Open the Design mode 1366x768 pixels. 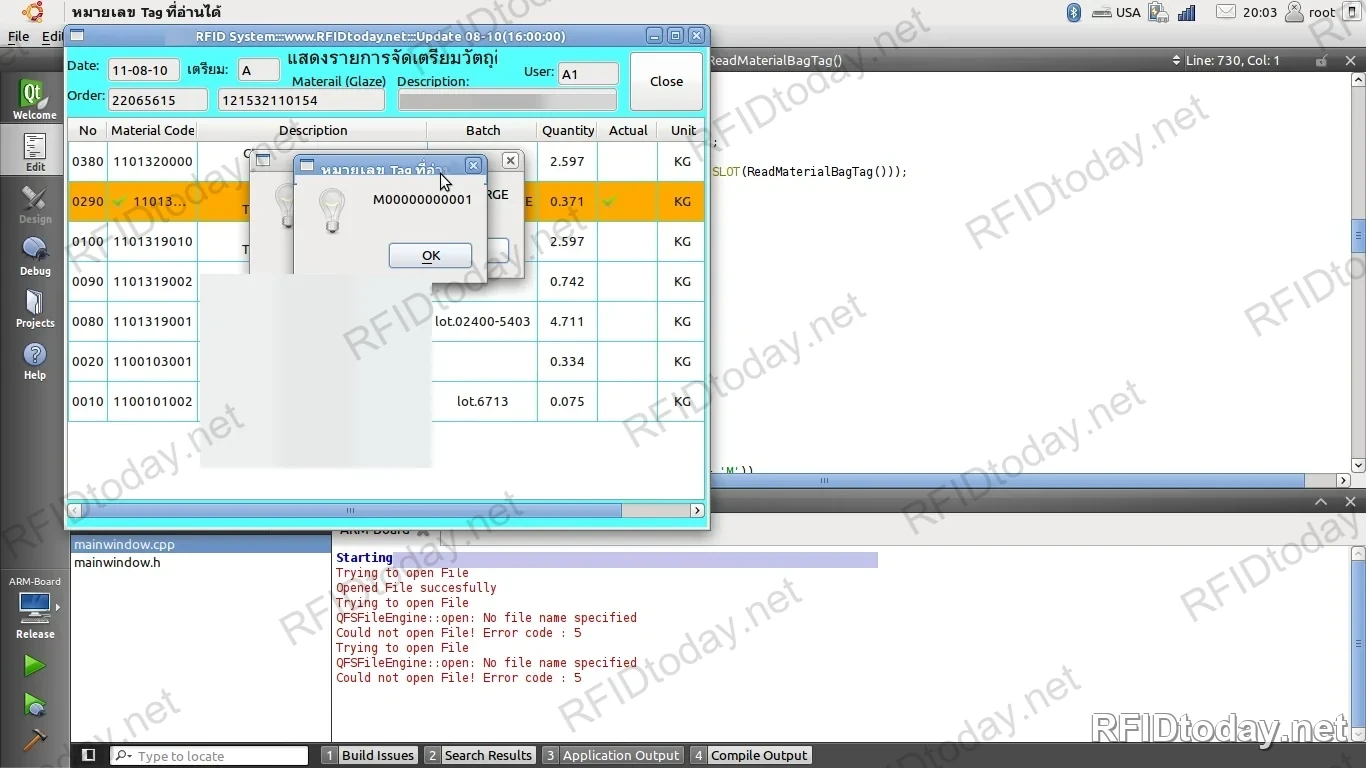click(34, 204)
